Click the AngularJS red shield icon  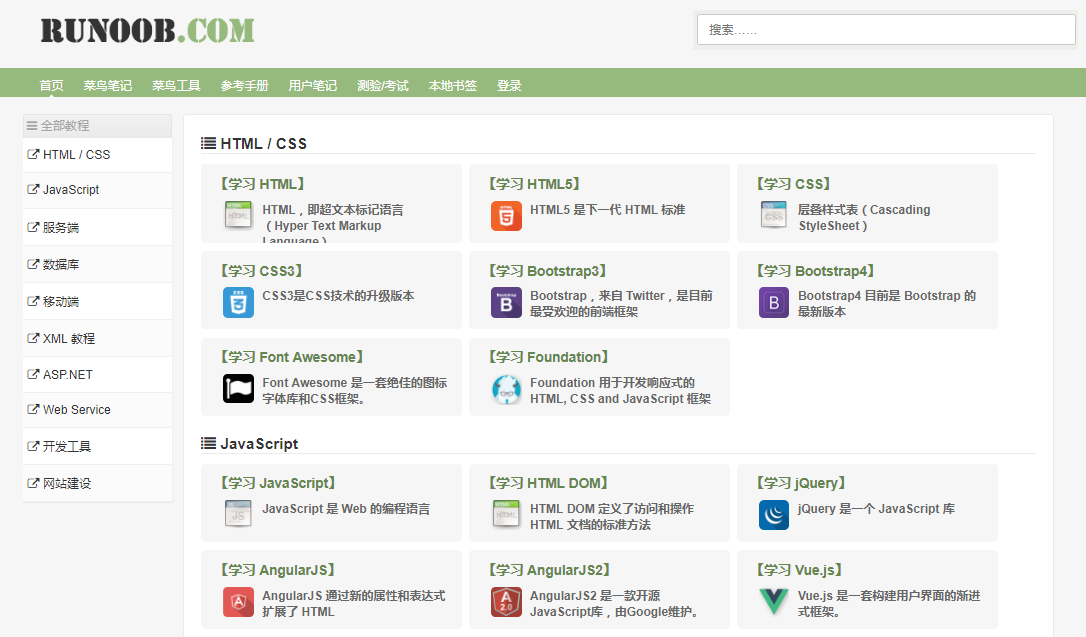pyautogui.click(x=238, y=602)
